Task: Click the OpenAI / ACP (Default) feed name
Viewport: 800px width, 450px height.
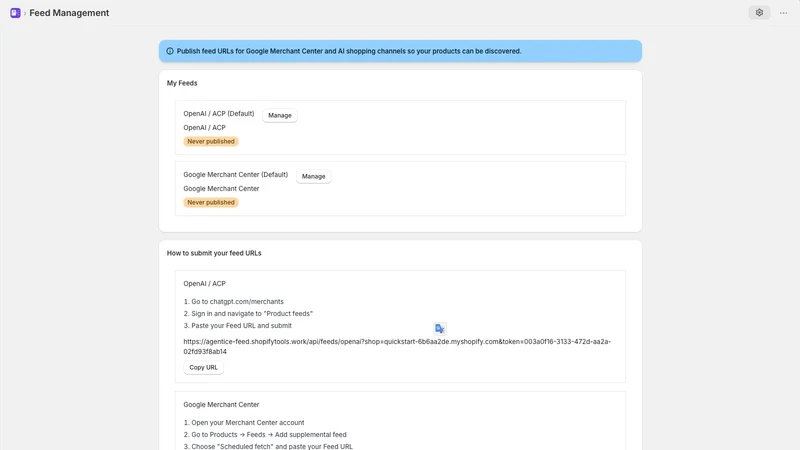Action: point(219,114)
